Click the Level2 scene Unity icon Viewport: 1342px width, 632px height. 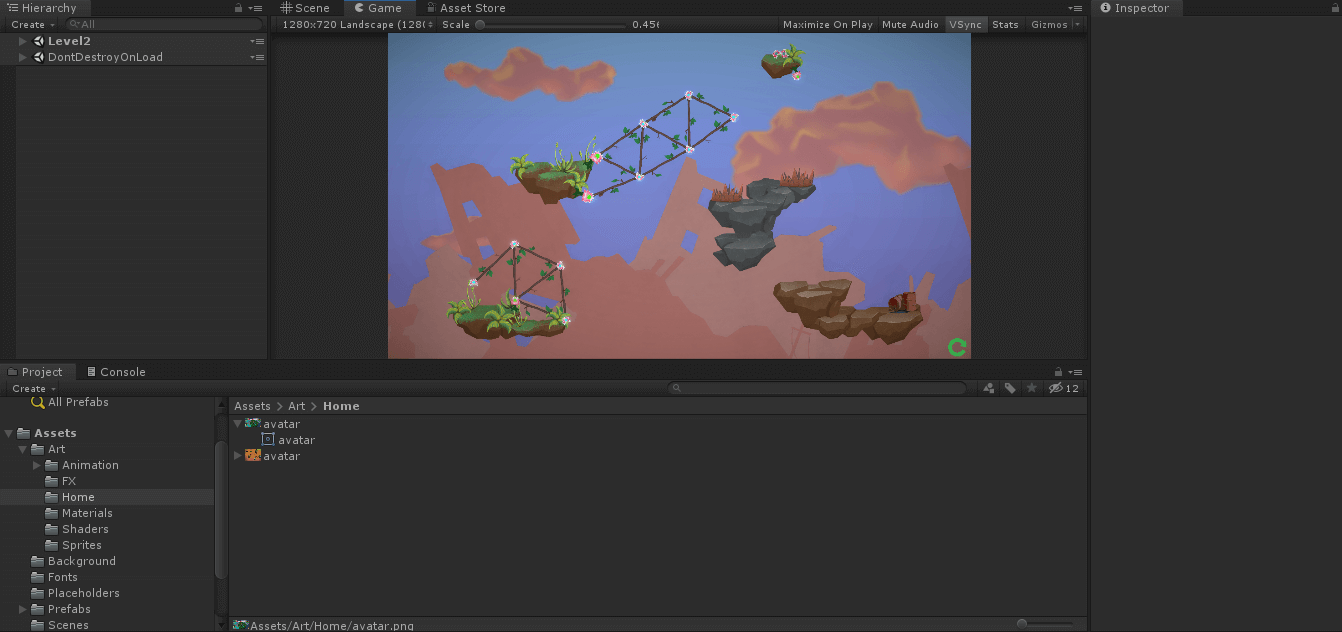[x=38, y=41]
